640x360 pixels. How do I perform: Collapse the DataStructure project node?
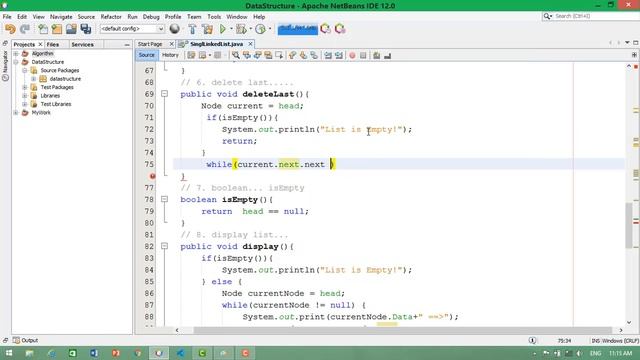[x=16, y=62]
